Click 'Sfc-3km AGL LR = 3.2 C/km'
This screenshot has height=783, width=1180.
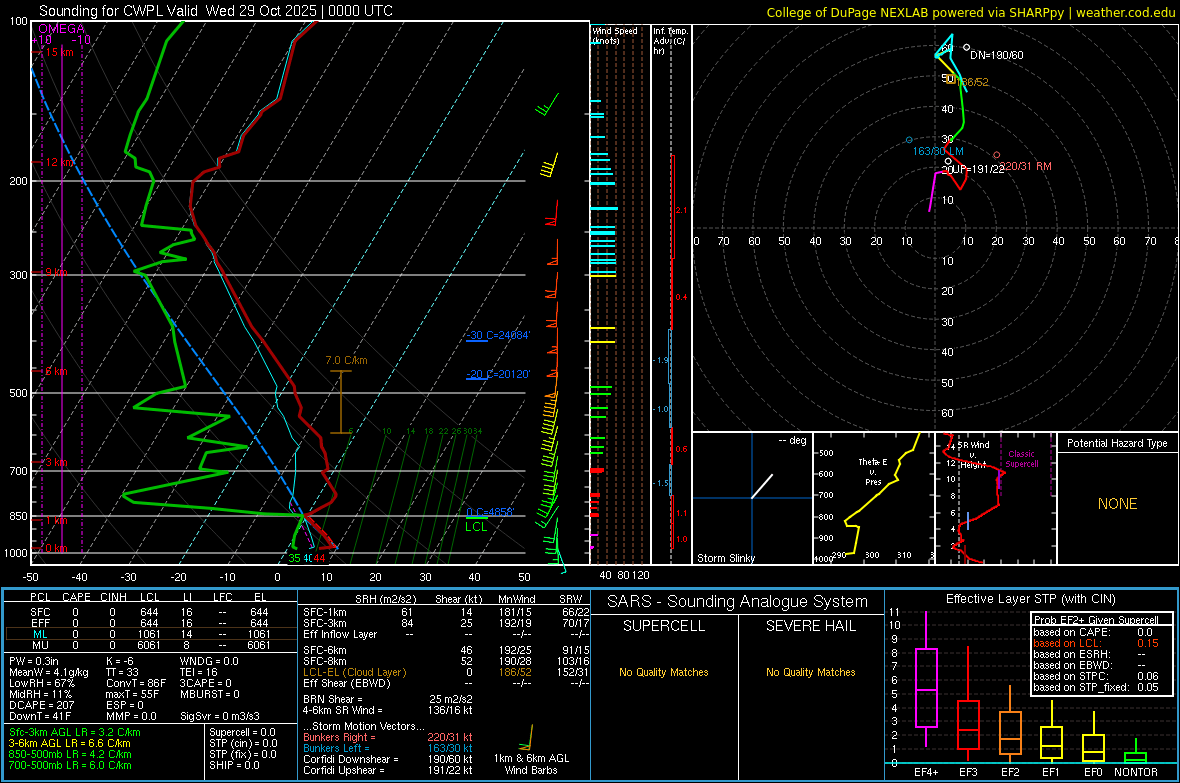[x=75, y=732]
